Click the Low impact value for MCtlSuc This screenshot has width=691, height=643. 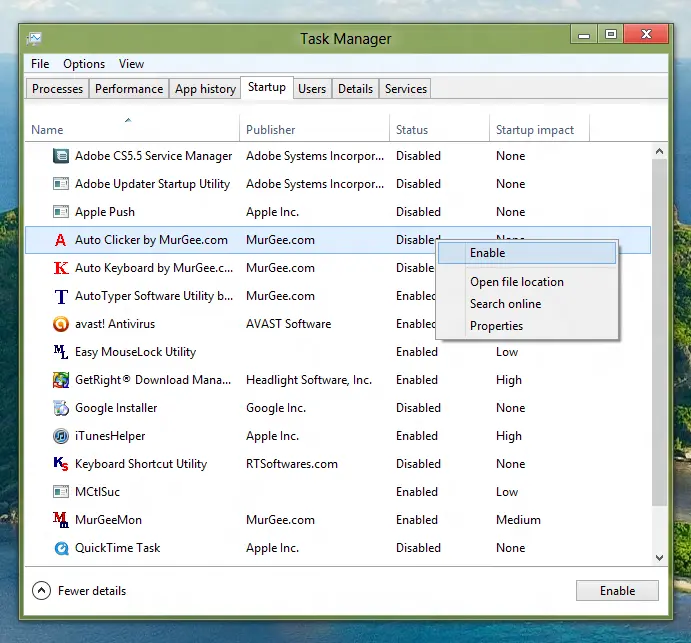(x=507, y=492)
